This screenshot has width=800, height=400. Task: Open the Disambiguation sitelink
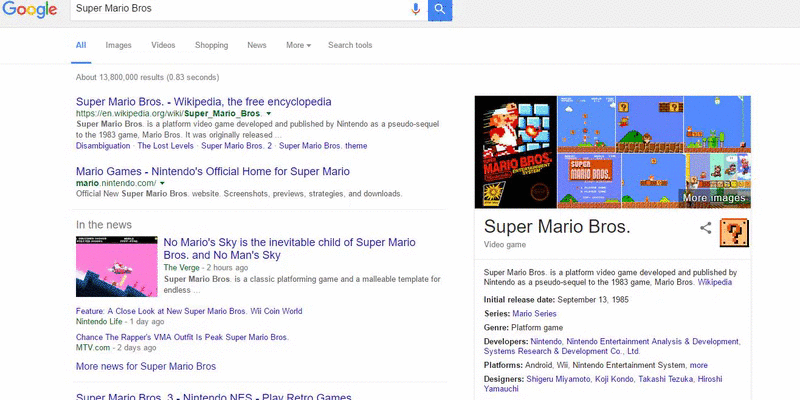(103, 145)
